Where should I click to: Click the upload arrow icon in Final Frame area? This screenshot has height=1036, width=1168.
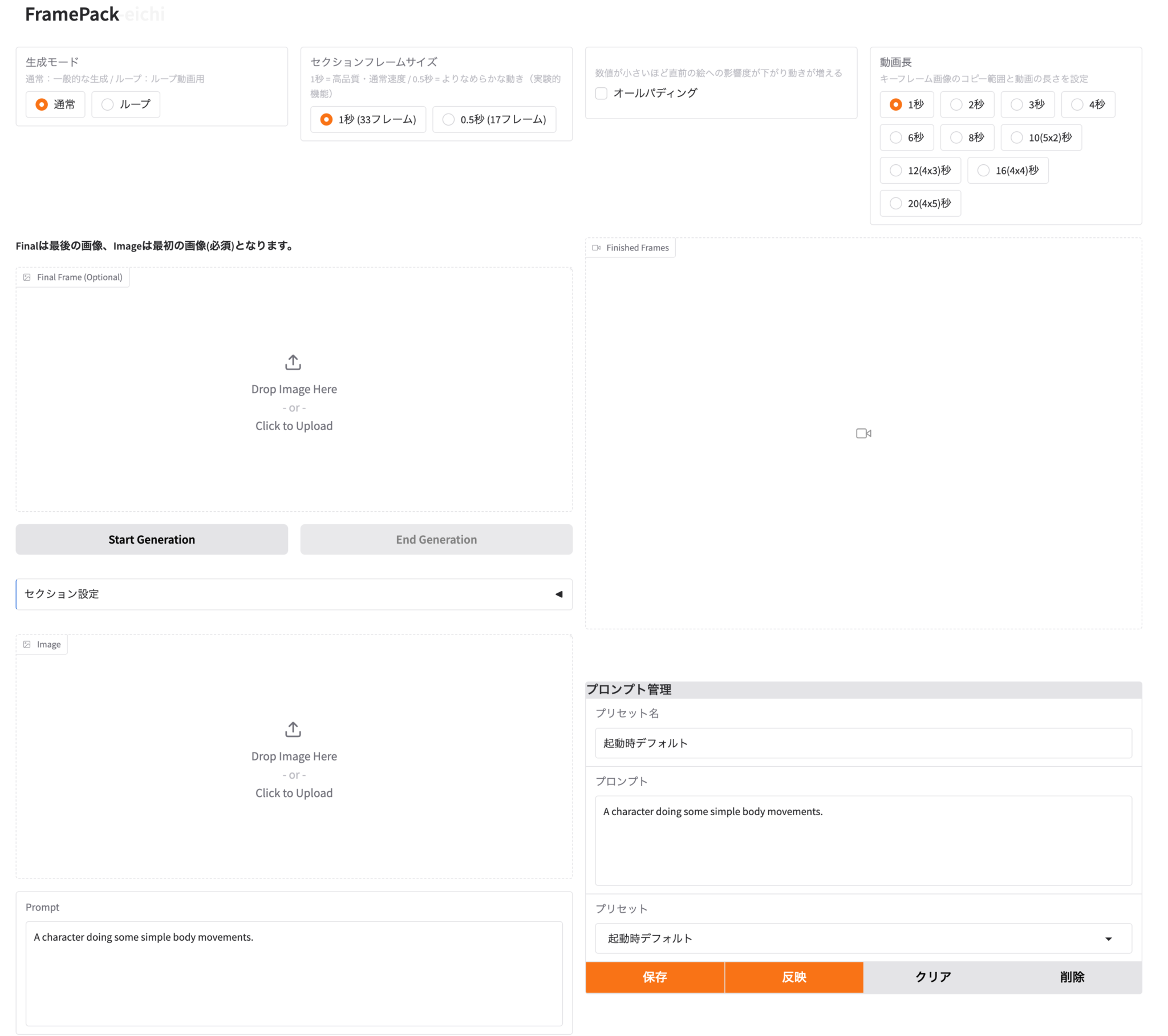click(x=293, y=362)
